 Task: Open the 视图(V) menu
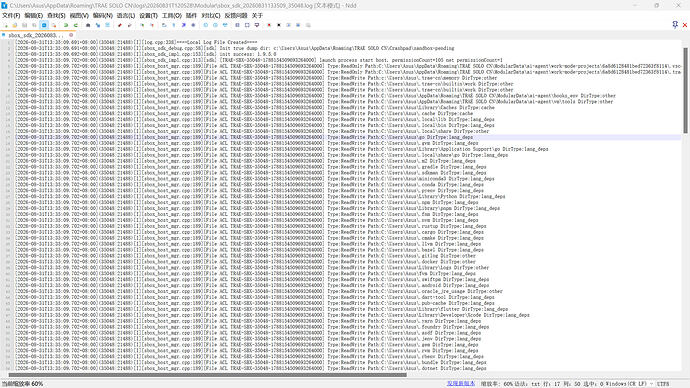click(79, 15)
